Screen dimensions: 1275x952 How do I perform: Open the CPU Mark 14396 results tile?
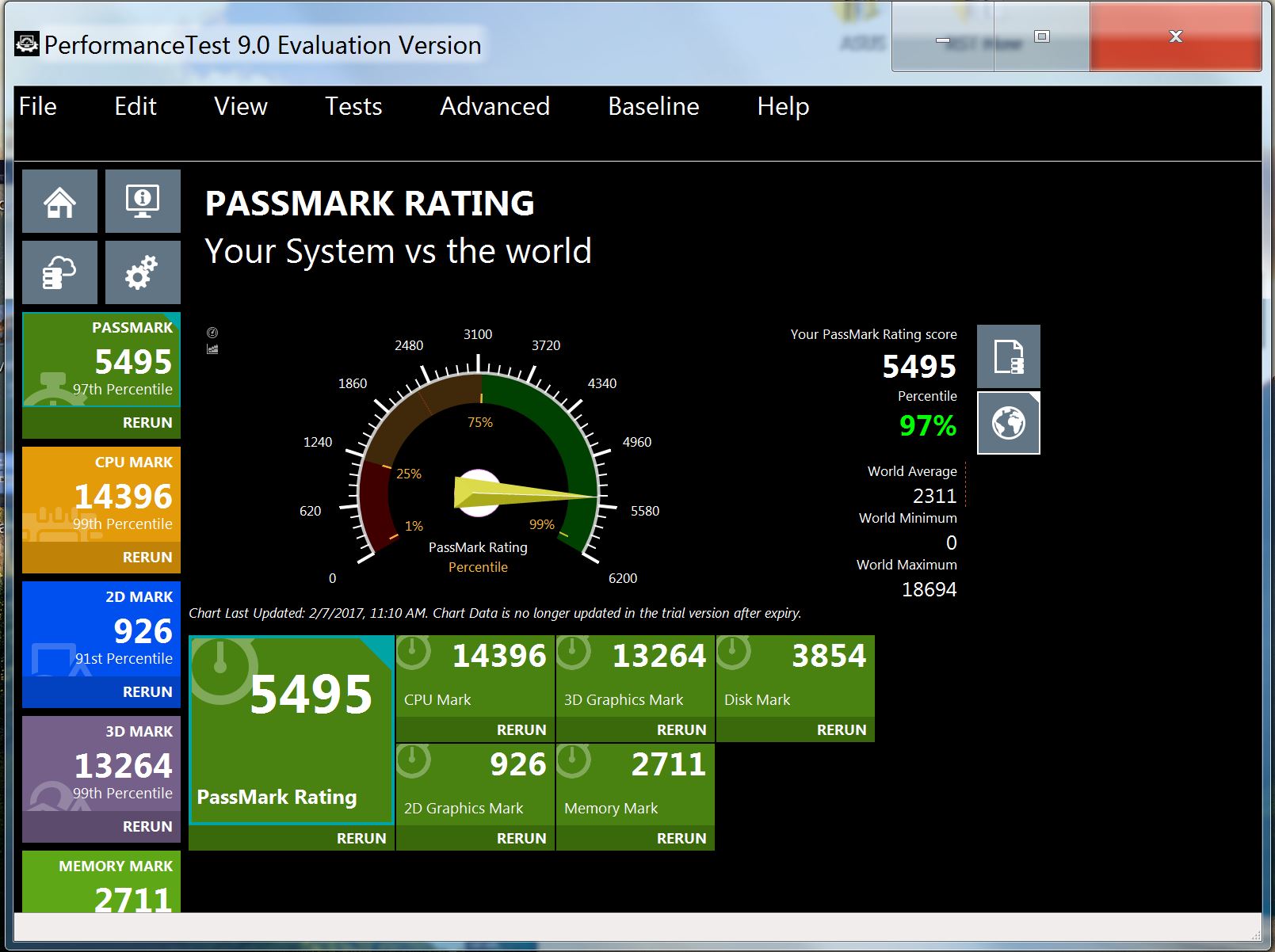475,676
